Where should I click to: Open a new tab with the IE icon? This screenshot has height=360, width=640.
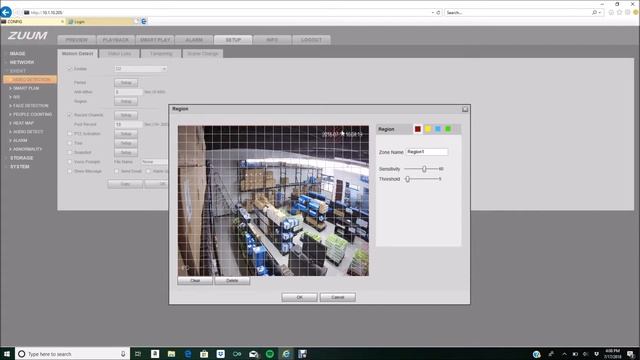pos(144,21)
